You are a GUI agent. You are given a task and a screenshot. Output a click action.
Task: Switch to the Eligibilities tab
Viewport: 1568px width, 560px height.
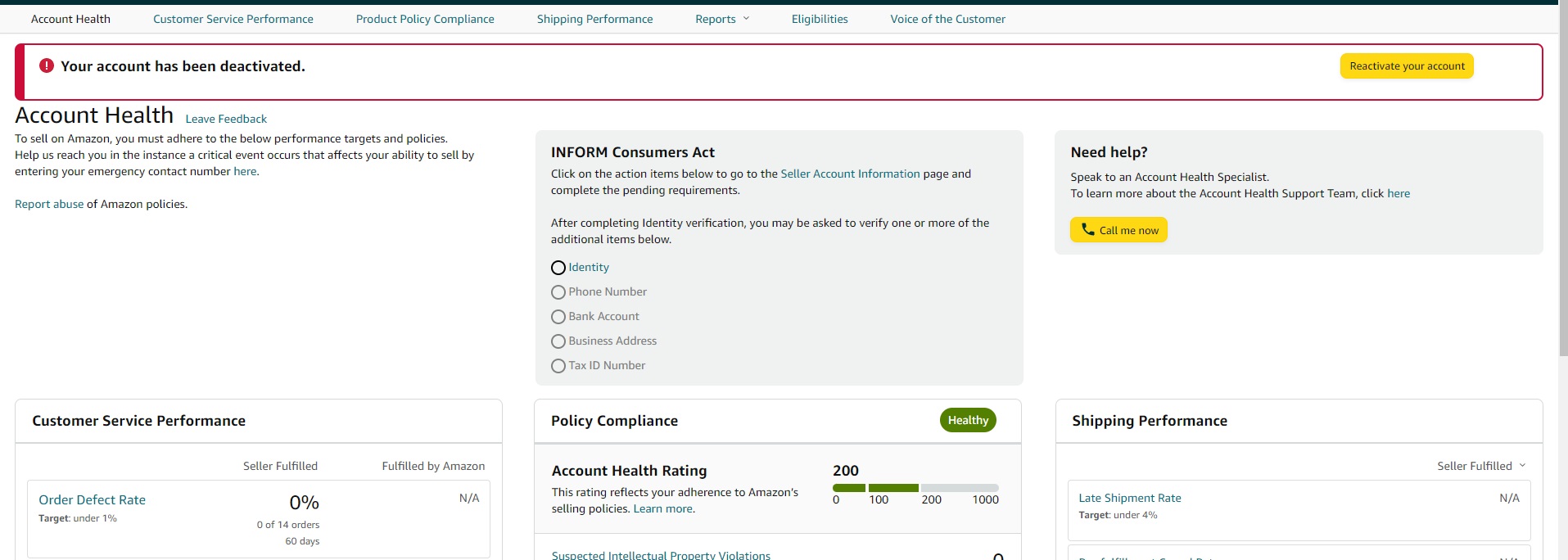click(820, 19)
